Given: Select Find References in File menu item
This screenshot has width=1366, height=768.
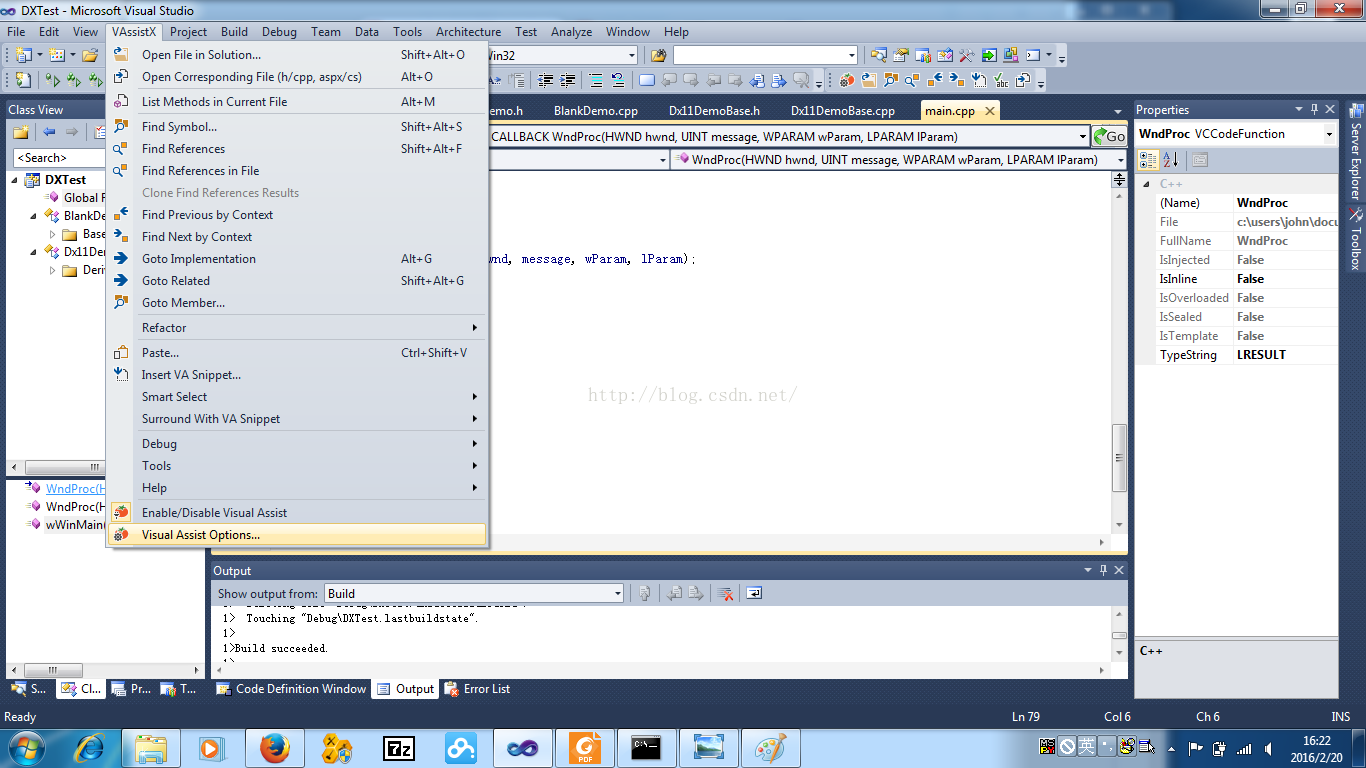Looking at the screenshot, I should [297, 170].
